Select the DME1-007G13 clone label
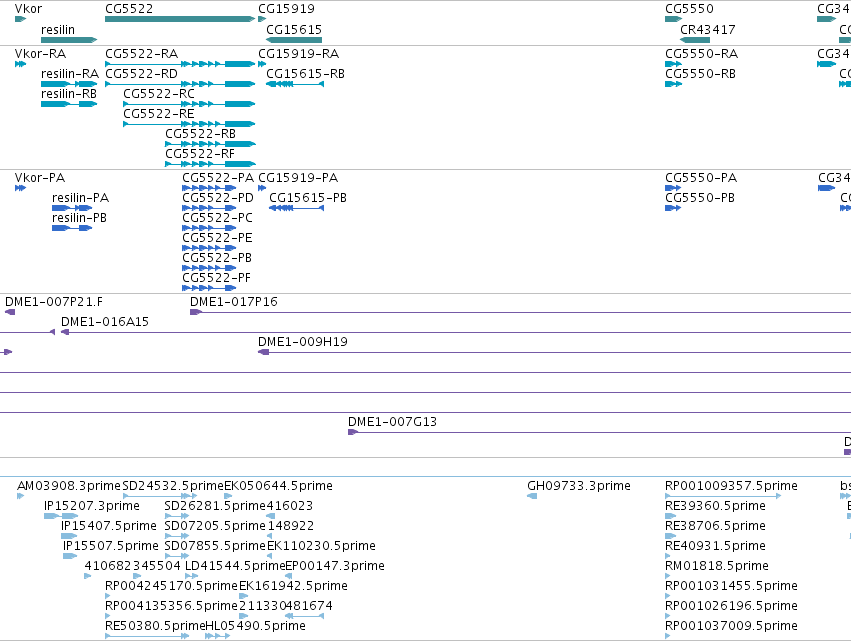The height and width of the screenshot is (641, 851). [392, 422]
